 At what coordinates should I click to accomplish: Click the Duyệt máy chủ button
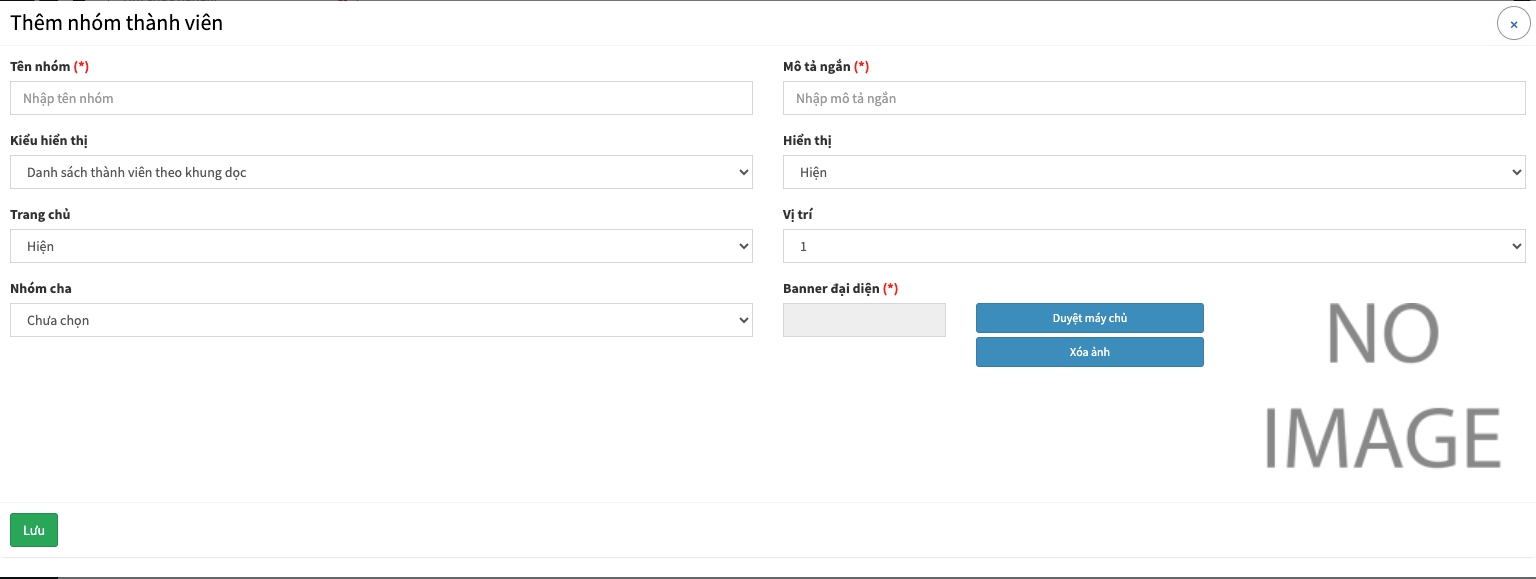click(x=1089, y=318)
